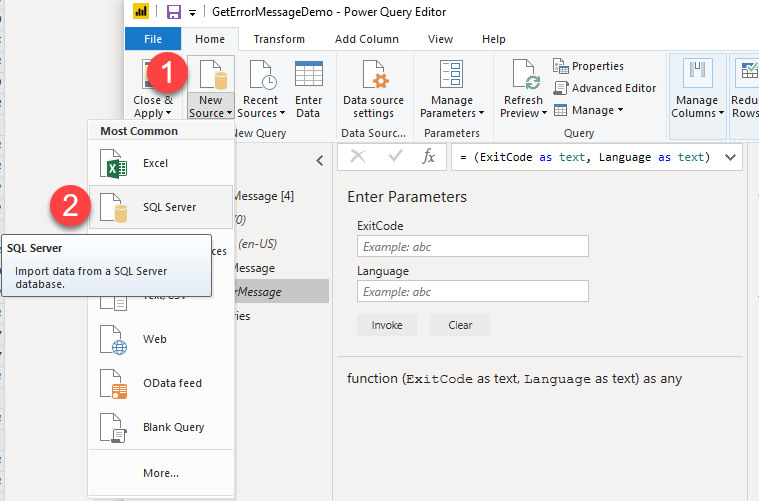Select the highlighted ErrorMessage query
The width and height of the screenshot is (759, 501).
point(282,291)
